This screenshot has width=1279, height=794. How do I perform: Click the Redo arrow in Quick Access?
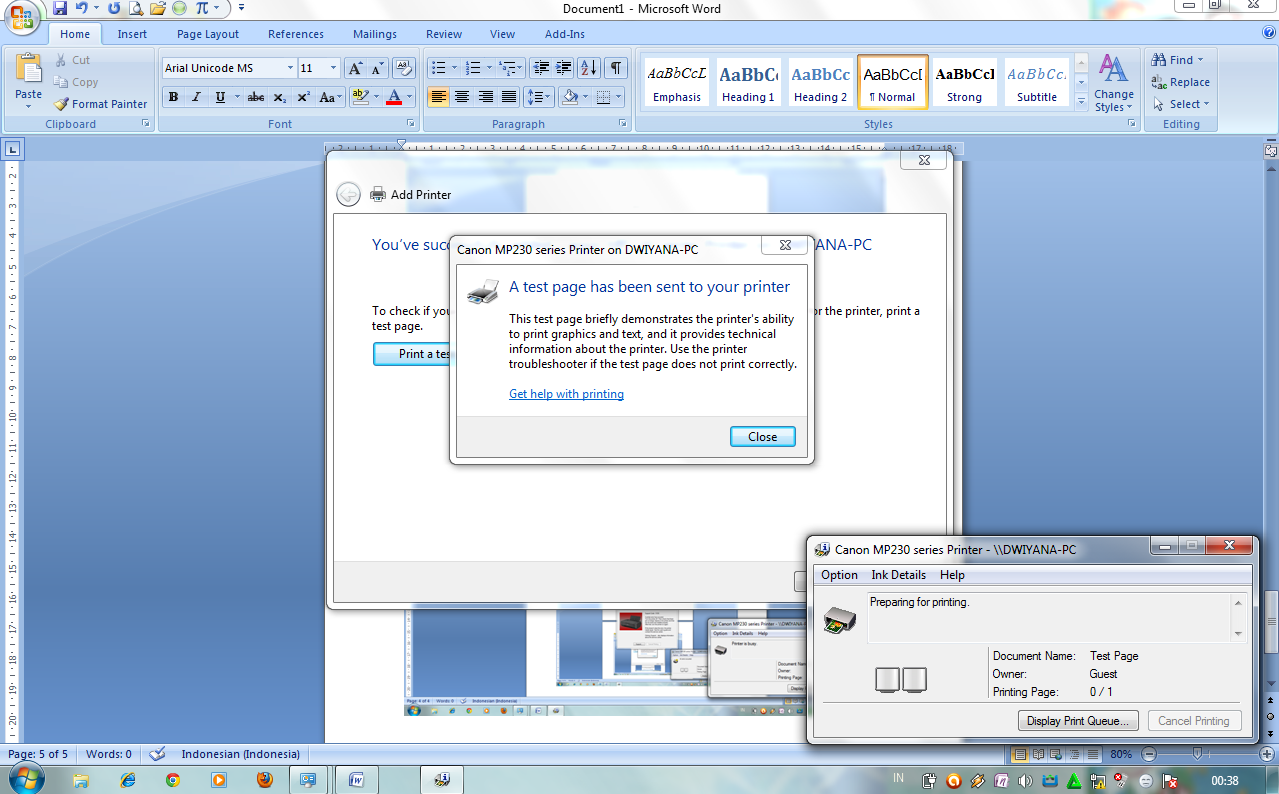112,8
